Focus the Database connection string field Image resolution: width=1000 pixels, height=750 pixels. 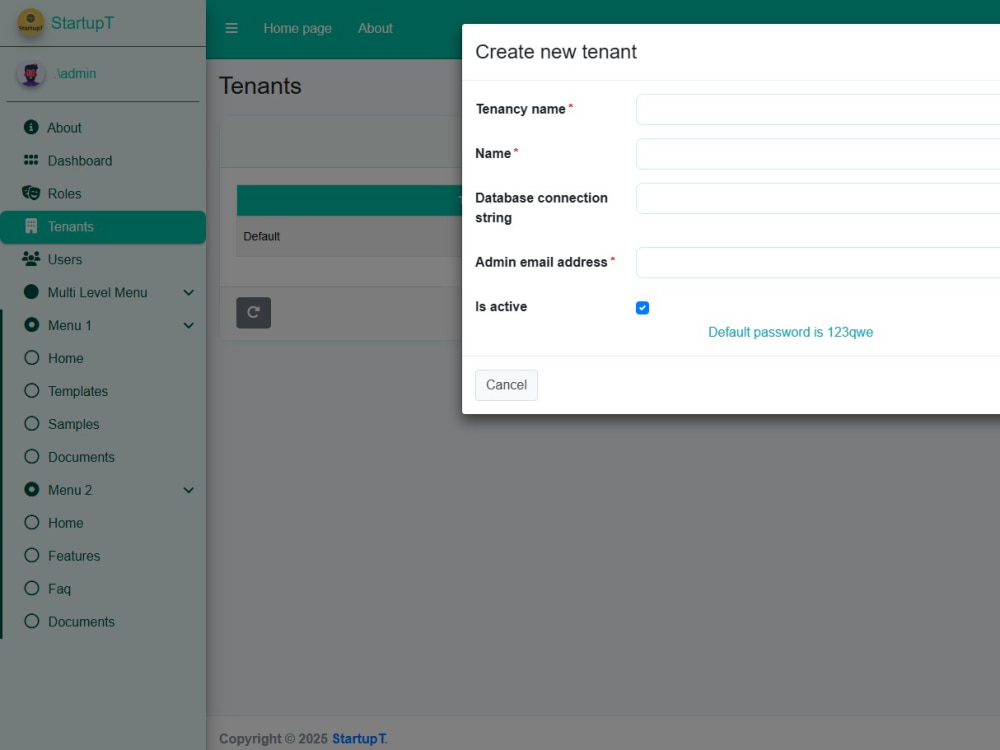click(x=818, y=198)
